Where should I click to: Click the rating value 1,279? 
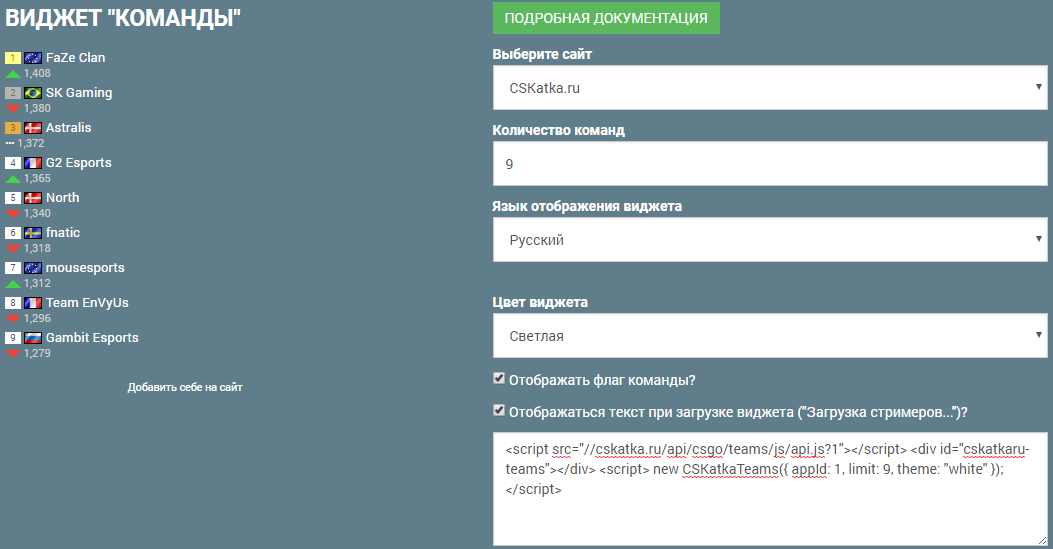(37, 354)
